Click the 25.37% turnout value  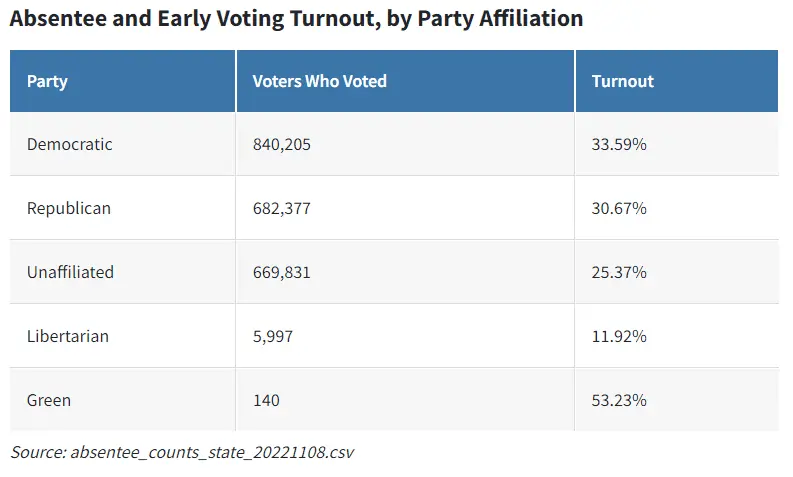pyautogui.click(x=619, y=272)
